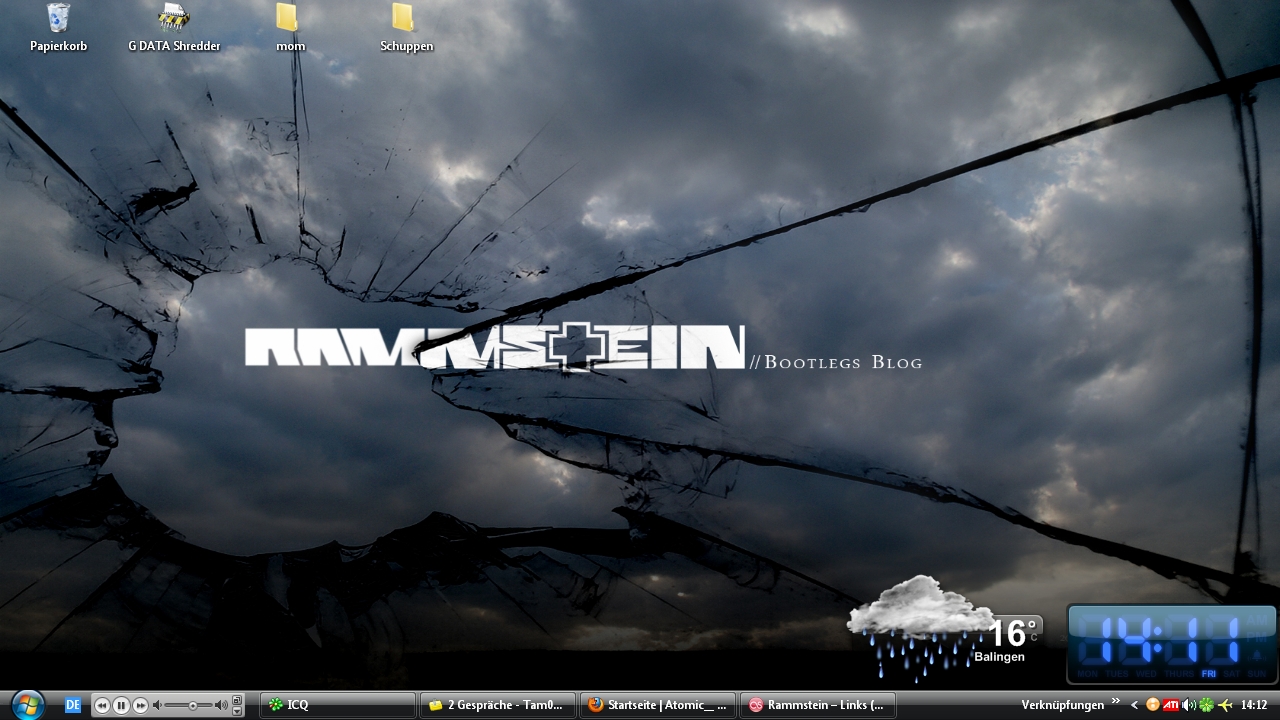Image resolution: width=1280 pixels, height=720 pixels.
Task: Pause playback in the taskbar media player
Action: tap(121, 705)
